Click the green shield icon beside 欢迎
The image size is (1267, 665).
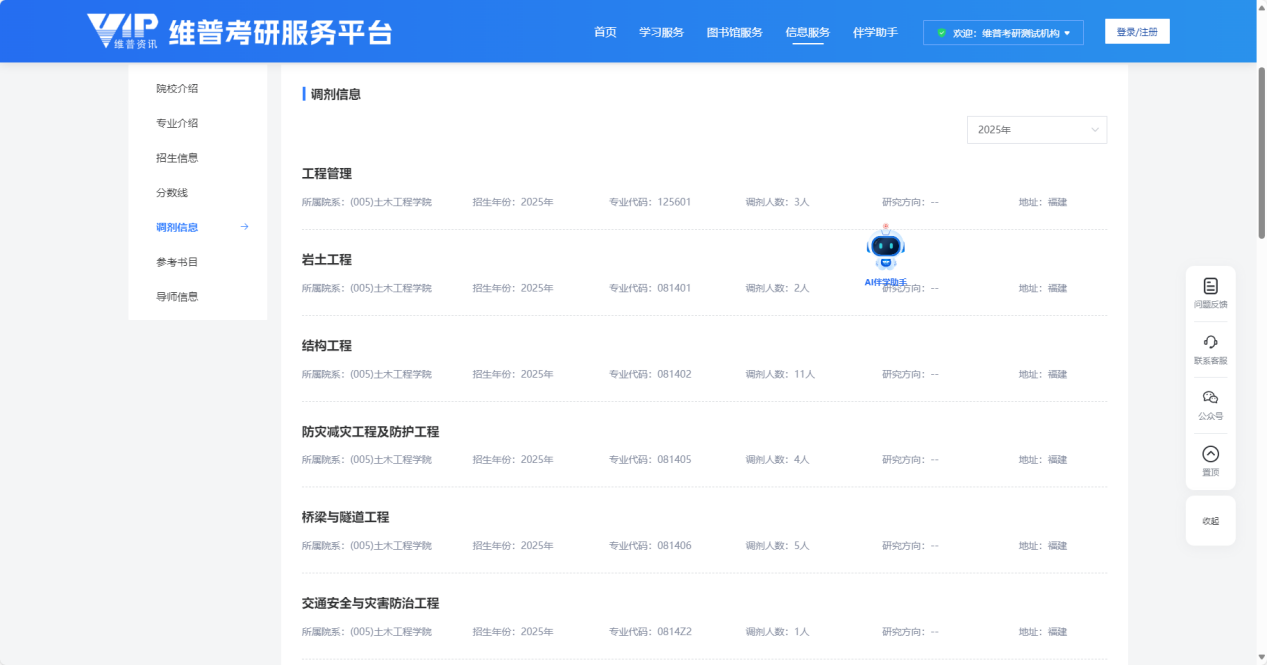pyautogui.click(x=941, y=33)
